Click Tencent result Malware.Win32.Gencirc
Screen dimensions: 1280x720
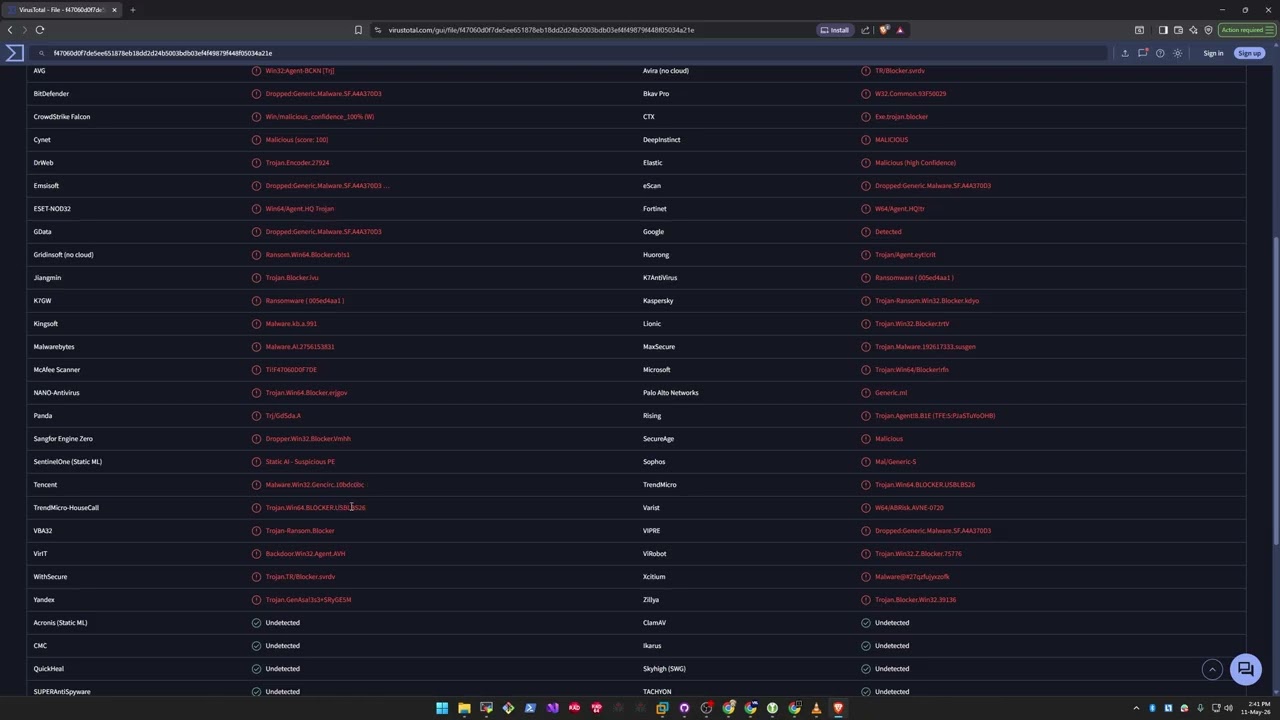[x=315, y=485]
